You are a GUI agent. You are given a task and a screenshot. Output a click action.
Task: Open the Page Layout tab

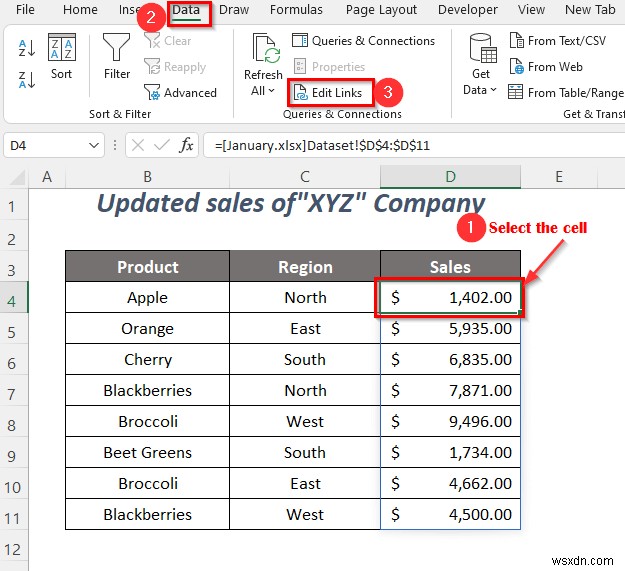click(381, 10)
